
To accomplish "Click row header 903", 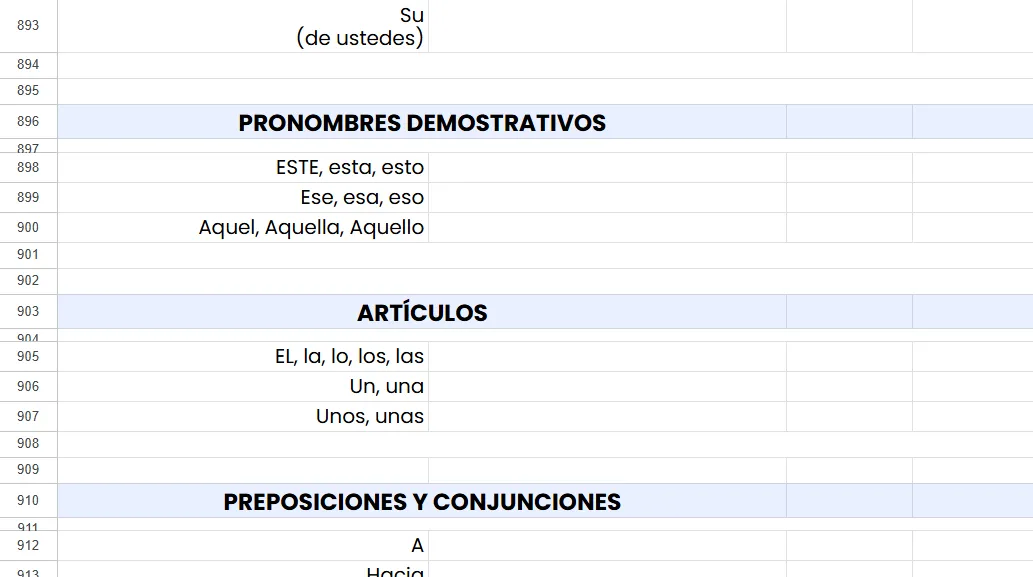I will (x=28, y=312).
